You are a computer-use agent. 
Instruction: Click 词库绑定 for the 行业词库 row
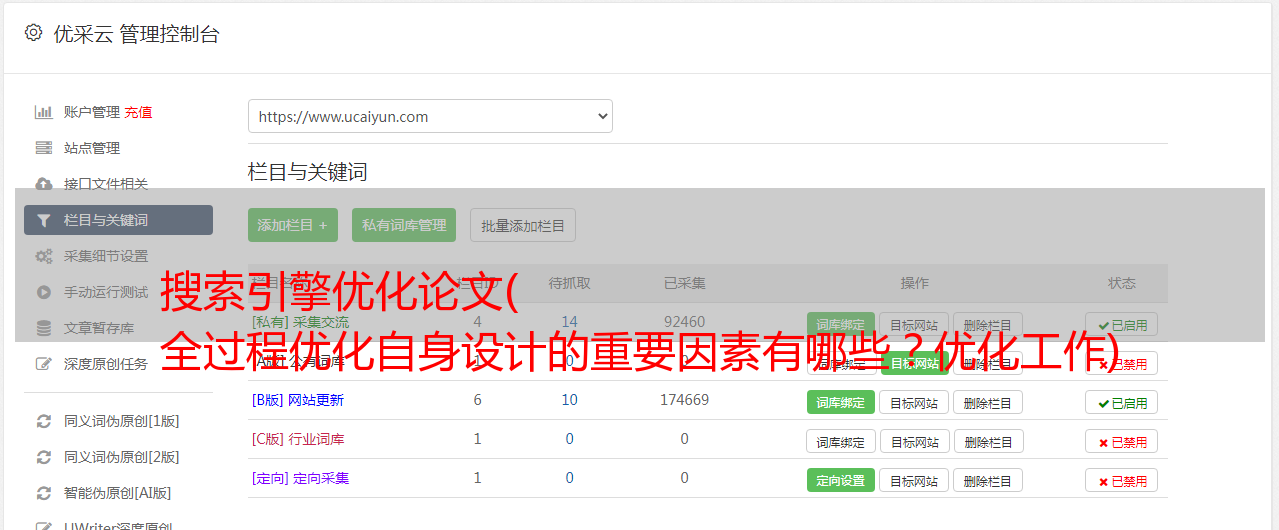[841, 441]
